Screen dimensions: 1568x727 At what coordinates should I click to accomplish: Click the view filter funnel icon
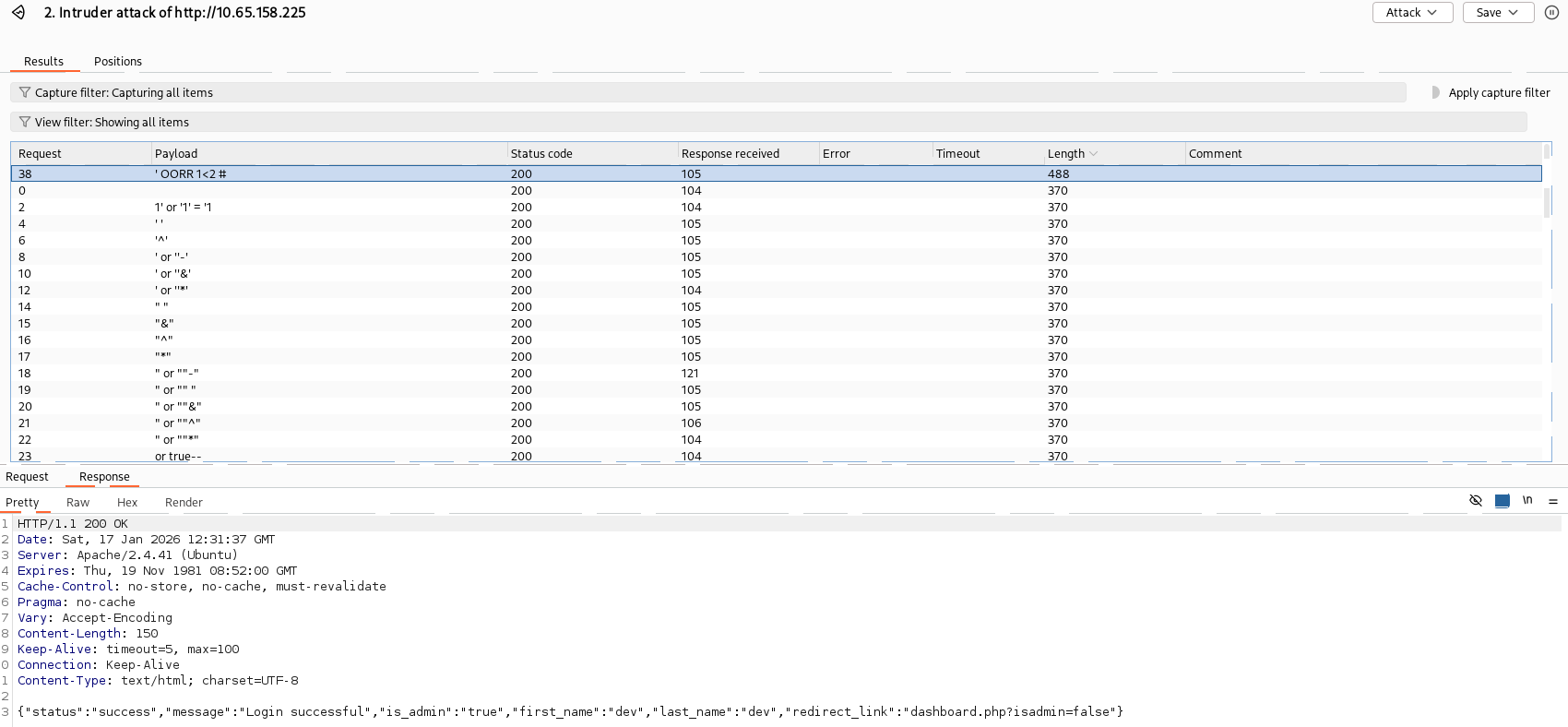click(25, 122)
